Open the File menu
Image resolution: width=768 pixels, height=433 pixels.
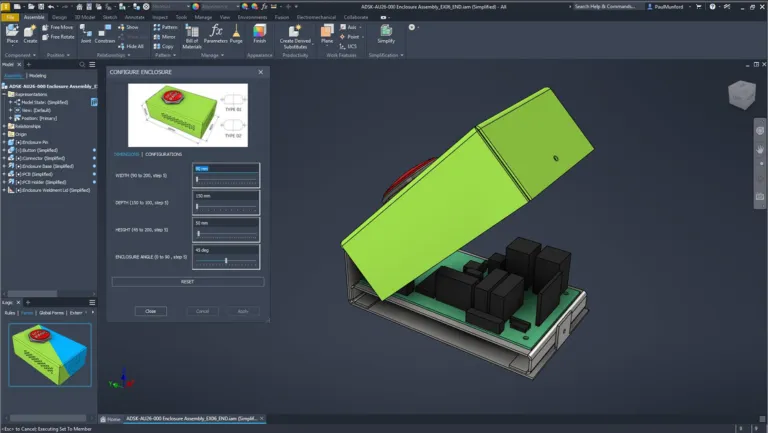click(10, 17)
